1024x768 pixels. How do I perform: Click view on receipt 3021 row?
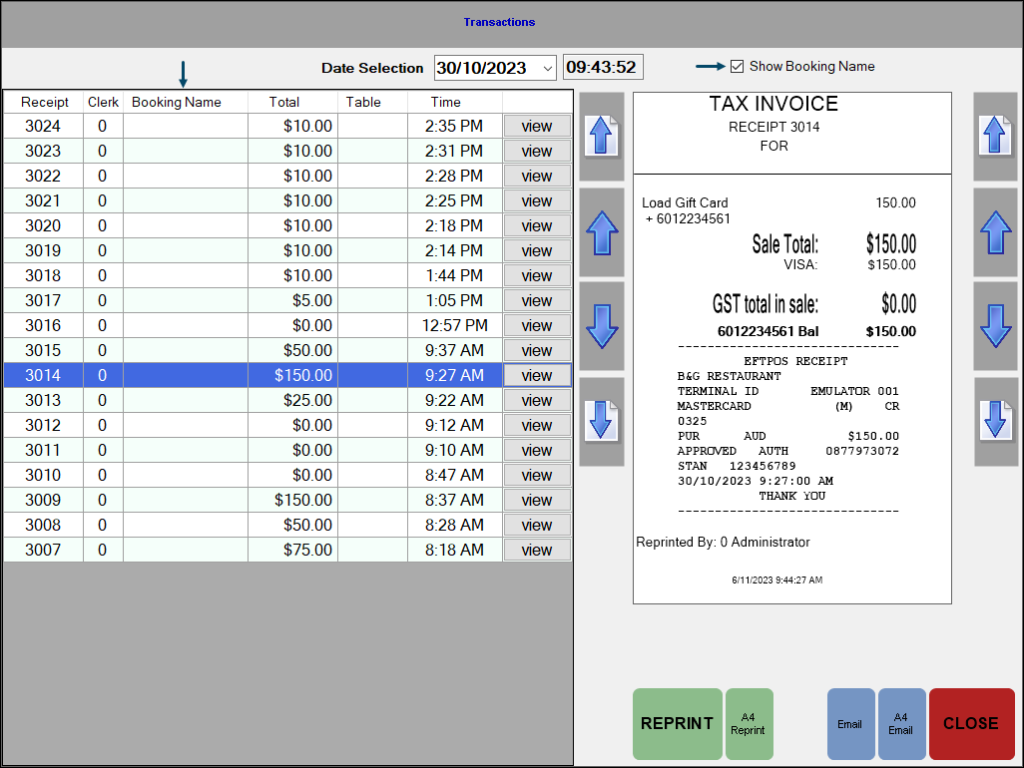coord(537,200)
